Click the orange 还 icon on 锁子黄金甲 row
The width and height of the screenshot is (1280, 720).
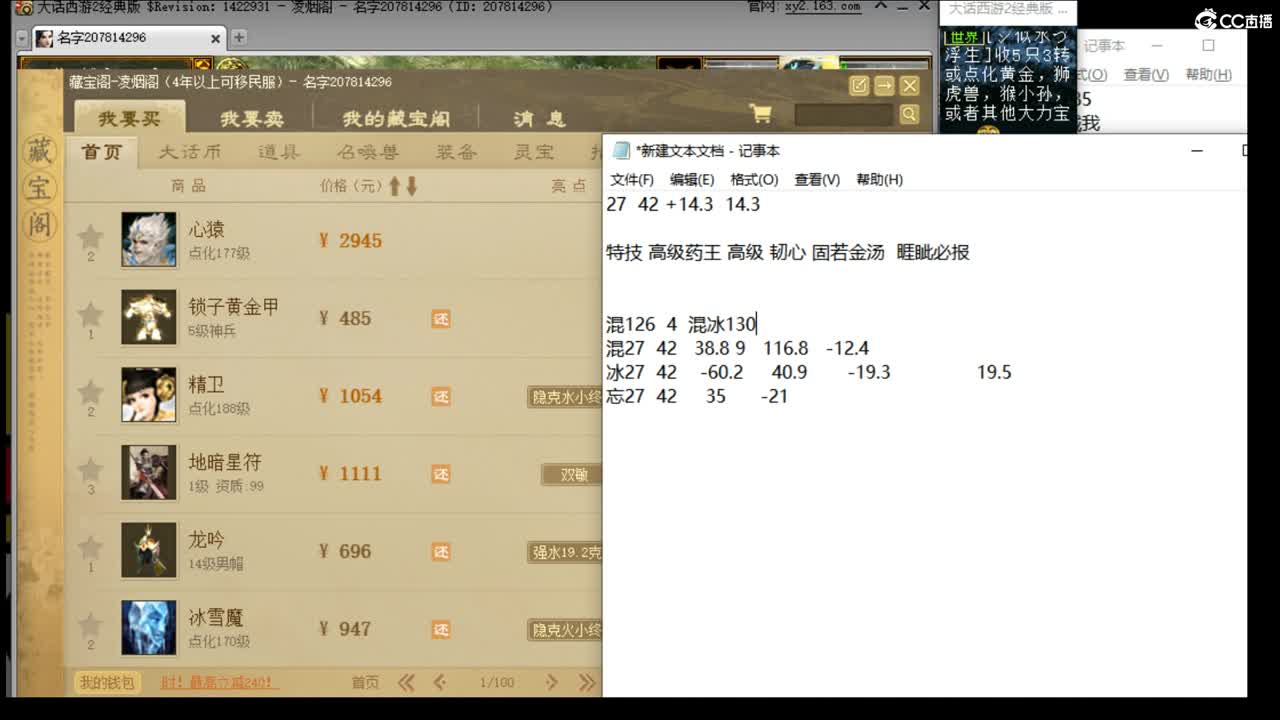(x=441, y=318)
